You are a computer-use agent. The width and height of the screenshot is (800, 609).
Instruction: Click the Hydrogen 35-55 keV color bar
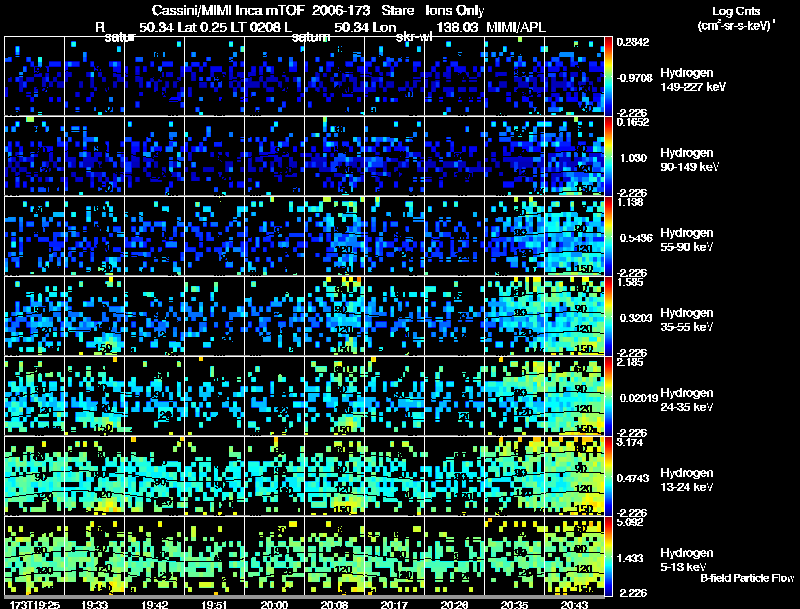(608, 316)
